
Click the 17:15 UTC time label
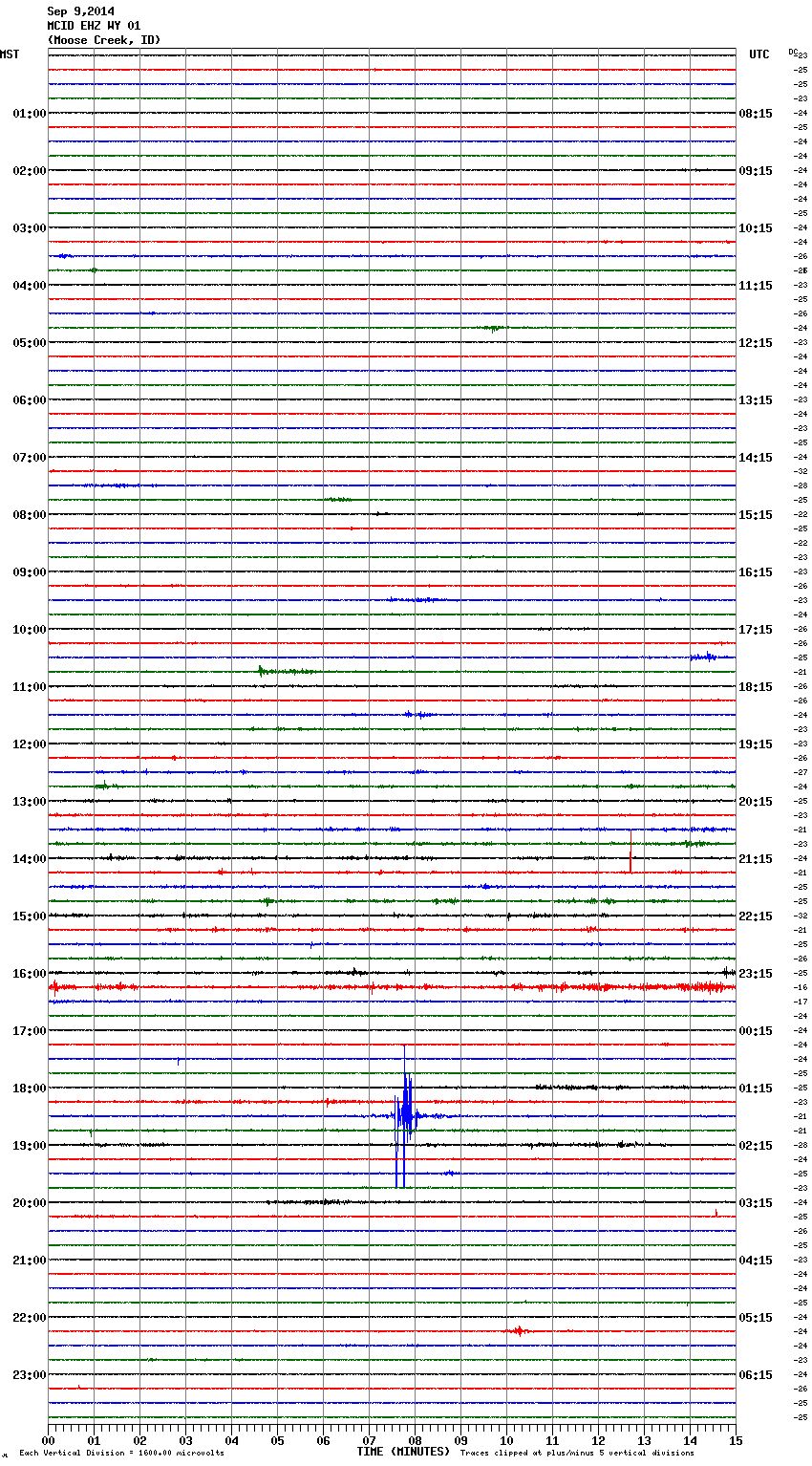coord(756,630)
